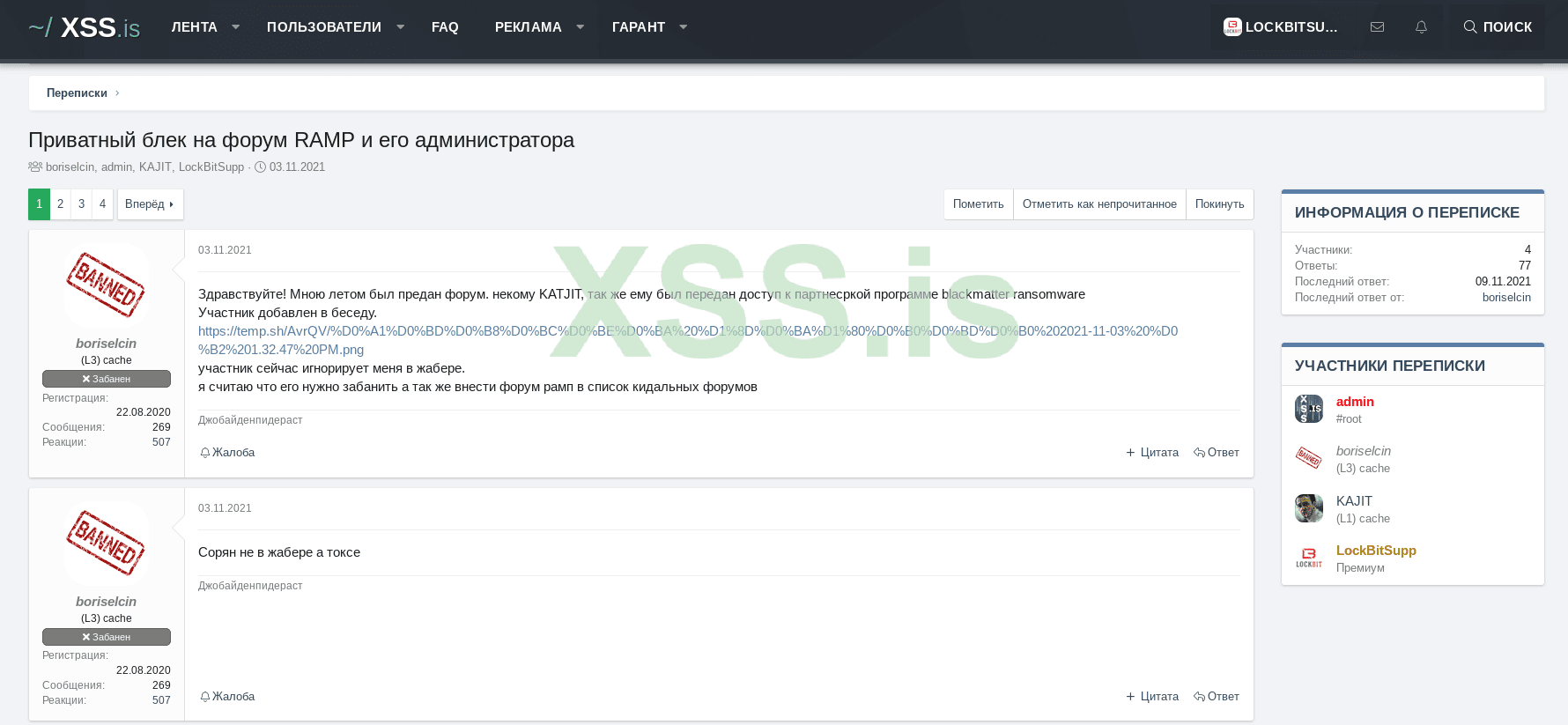Click Вперёд to go to next page

(x=150, y=204)
